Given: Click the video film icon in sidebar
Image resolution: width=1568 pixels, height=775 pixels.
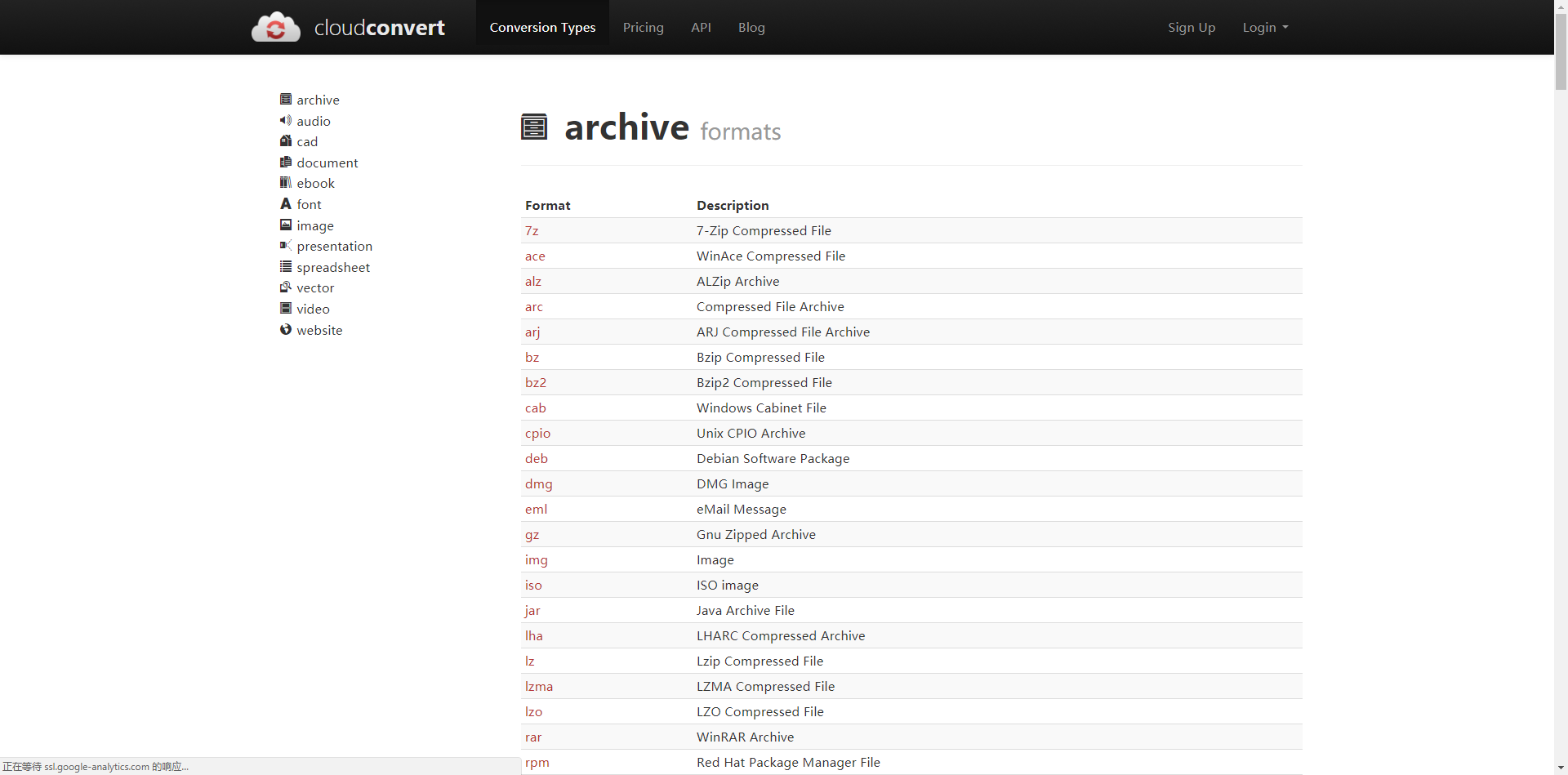Looking at the screenshot, I should point(286,308).
